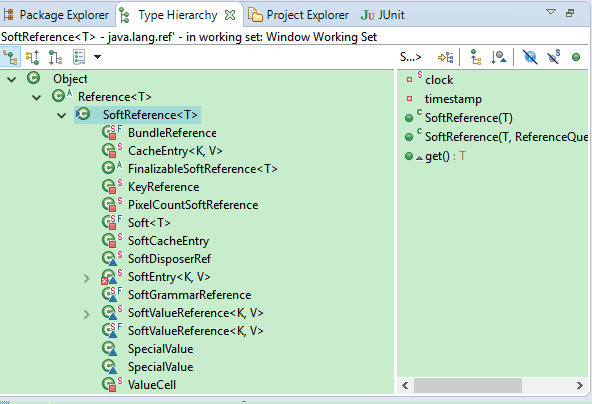Toggle Hide Non-Public Members filter

(x=576, y=57)
